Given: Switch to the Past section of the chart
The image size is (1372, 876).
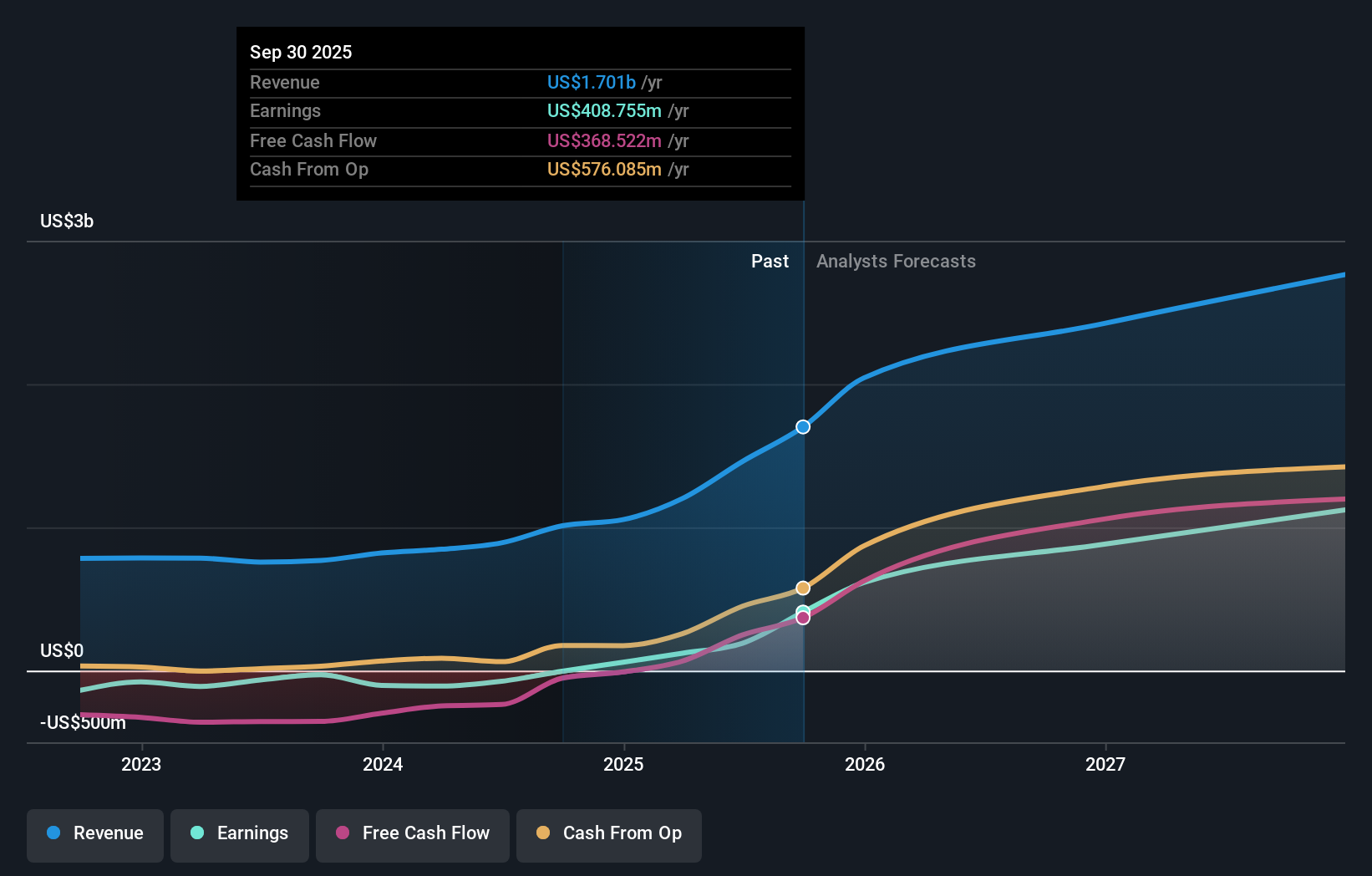Looking at the screenshot, I should tap(770, 261).
